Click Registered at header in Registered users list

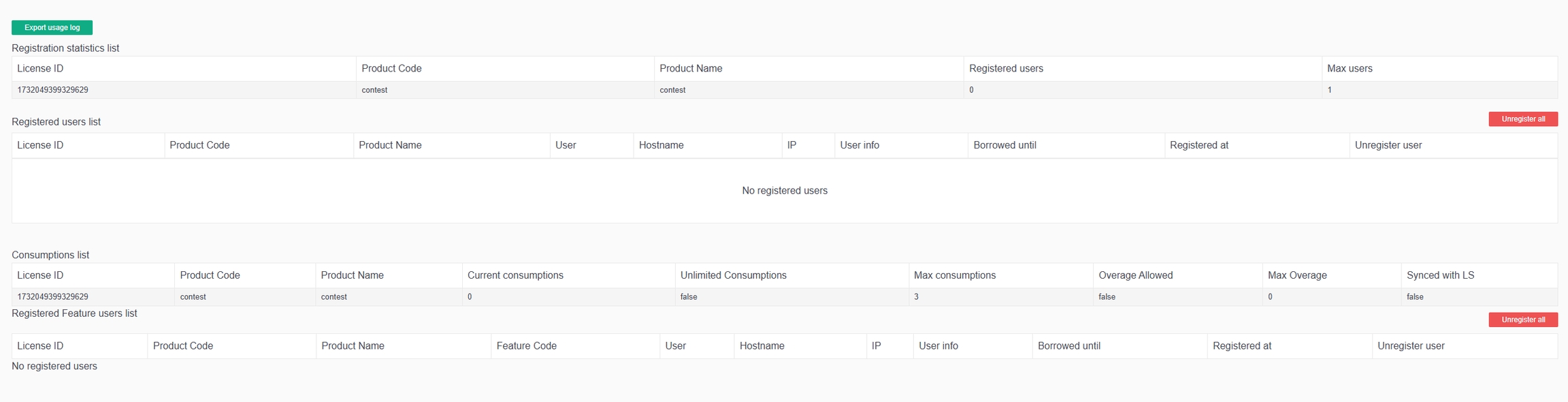1198,145
